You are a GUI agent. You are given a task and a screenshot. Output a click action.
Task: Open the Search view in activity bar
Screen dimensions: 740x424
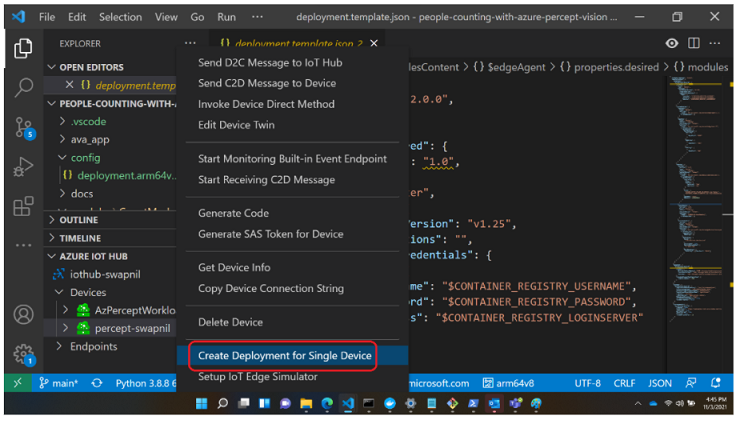[x=23, y=87]
